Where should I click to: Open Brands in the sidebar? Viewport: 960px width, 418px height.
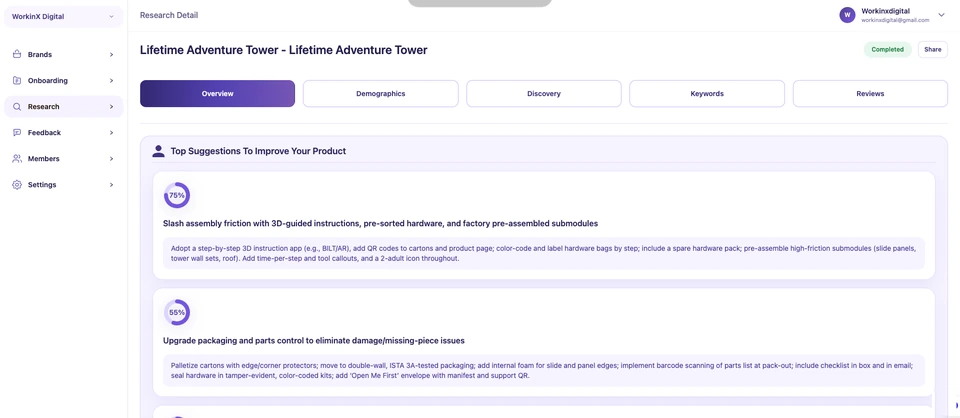click(64, 54)
